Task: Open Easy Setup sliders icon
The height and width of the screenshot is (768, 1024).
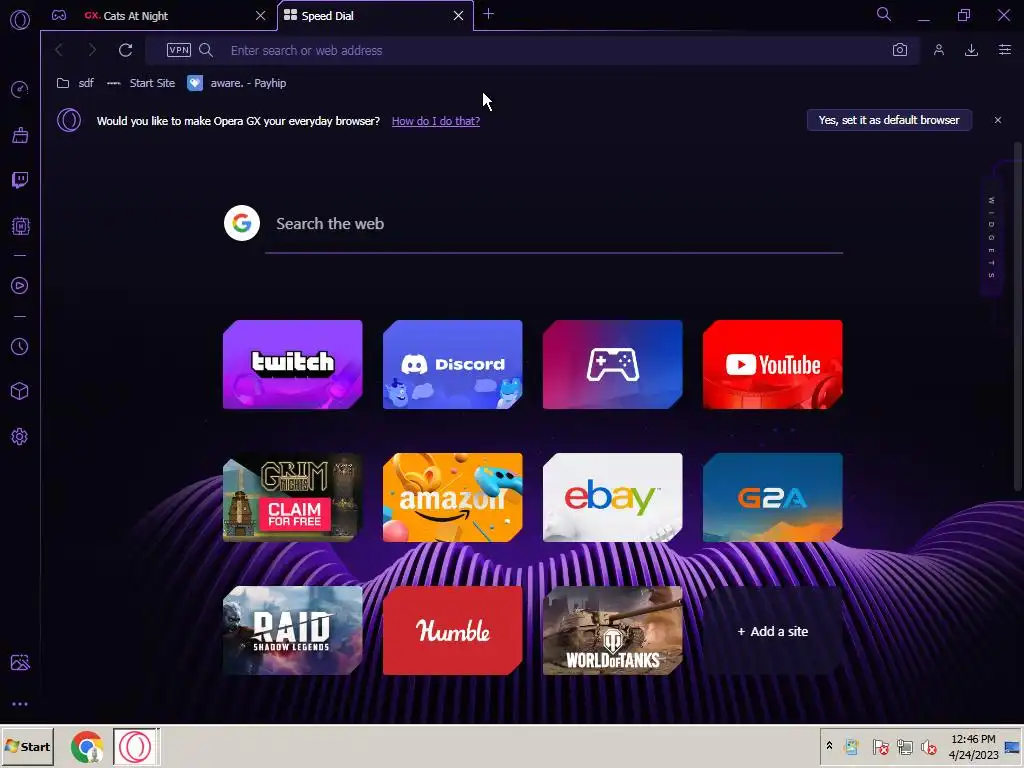Action: [1005, 50]
